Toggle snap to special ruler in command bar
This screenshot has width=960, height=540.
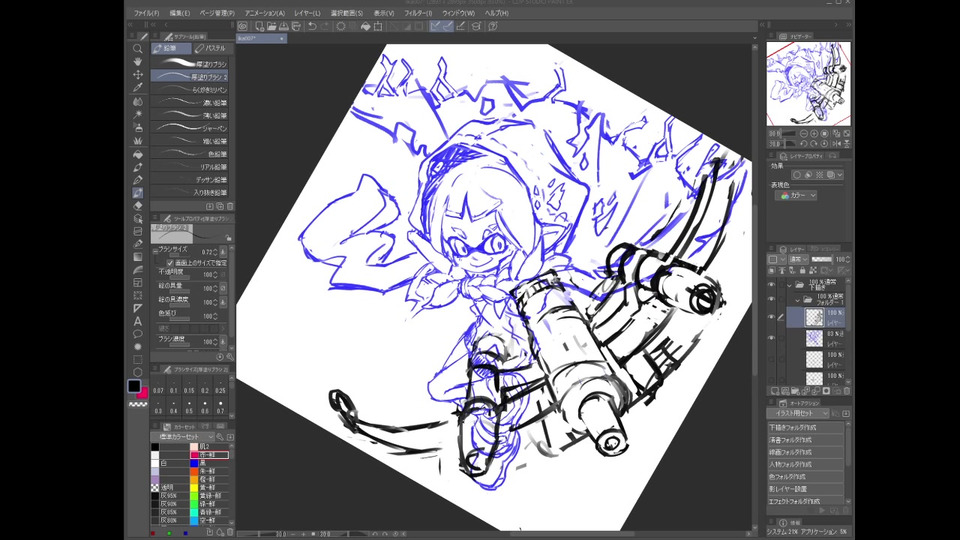point(448,26)
